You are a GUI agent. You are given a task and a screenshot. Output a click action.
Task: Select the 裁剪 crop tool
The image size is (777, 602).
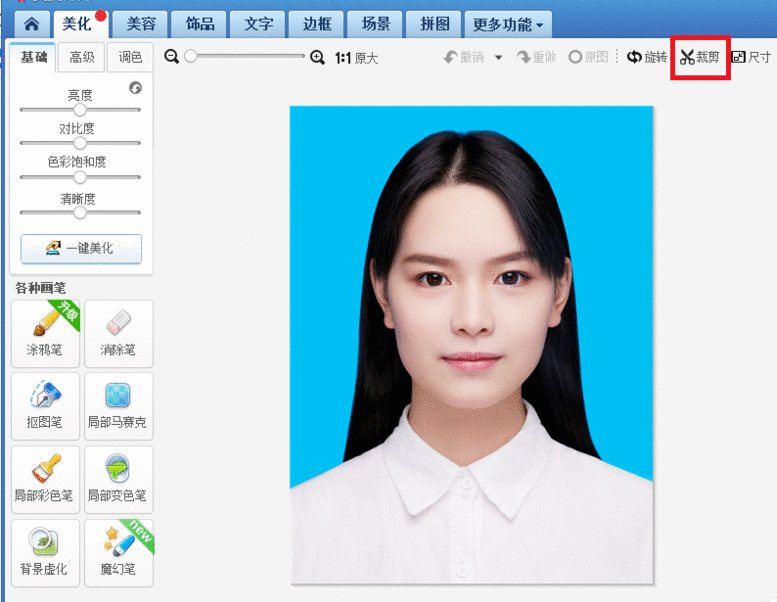pos(700,57)
